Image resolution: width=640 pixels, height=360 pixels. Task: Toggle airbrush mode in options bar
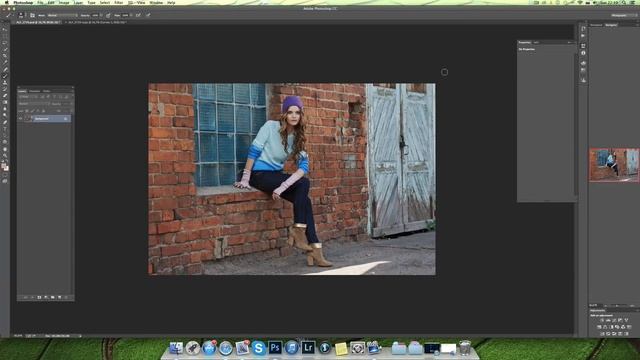click(138, 15)
